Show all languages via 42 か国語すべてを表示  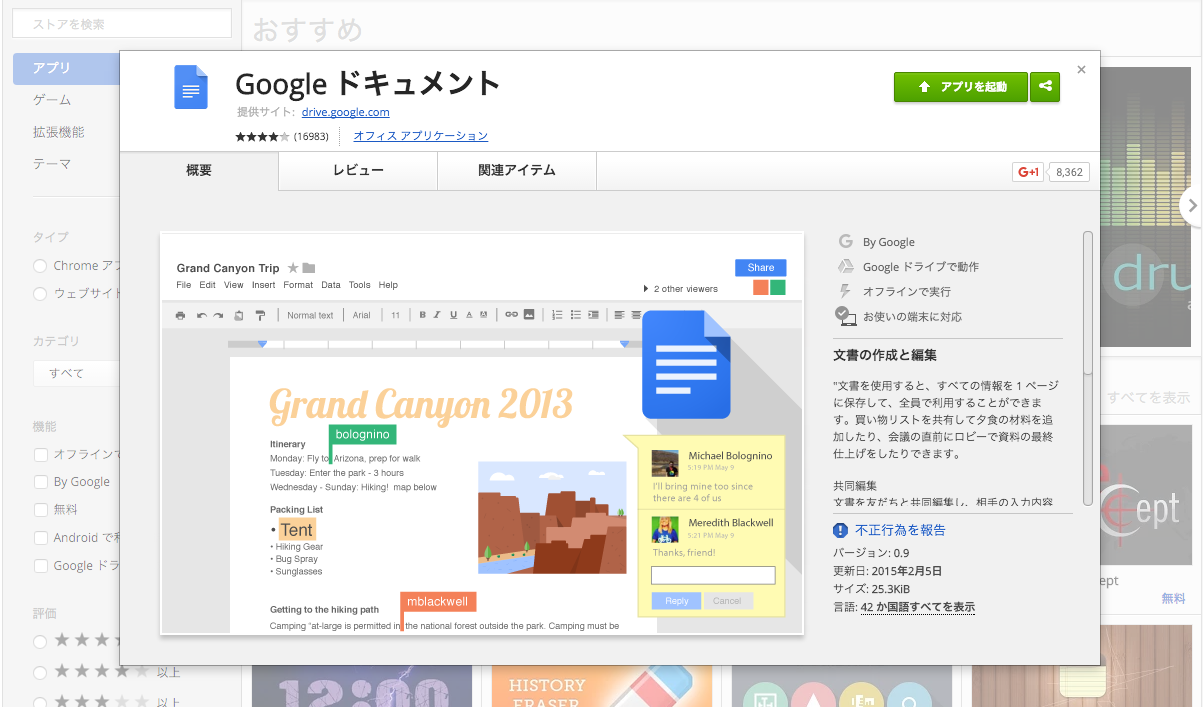[x=918, y=607]
